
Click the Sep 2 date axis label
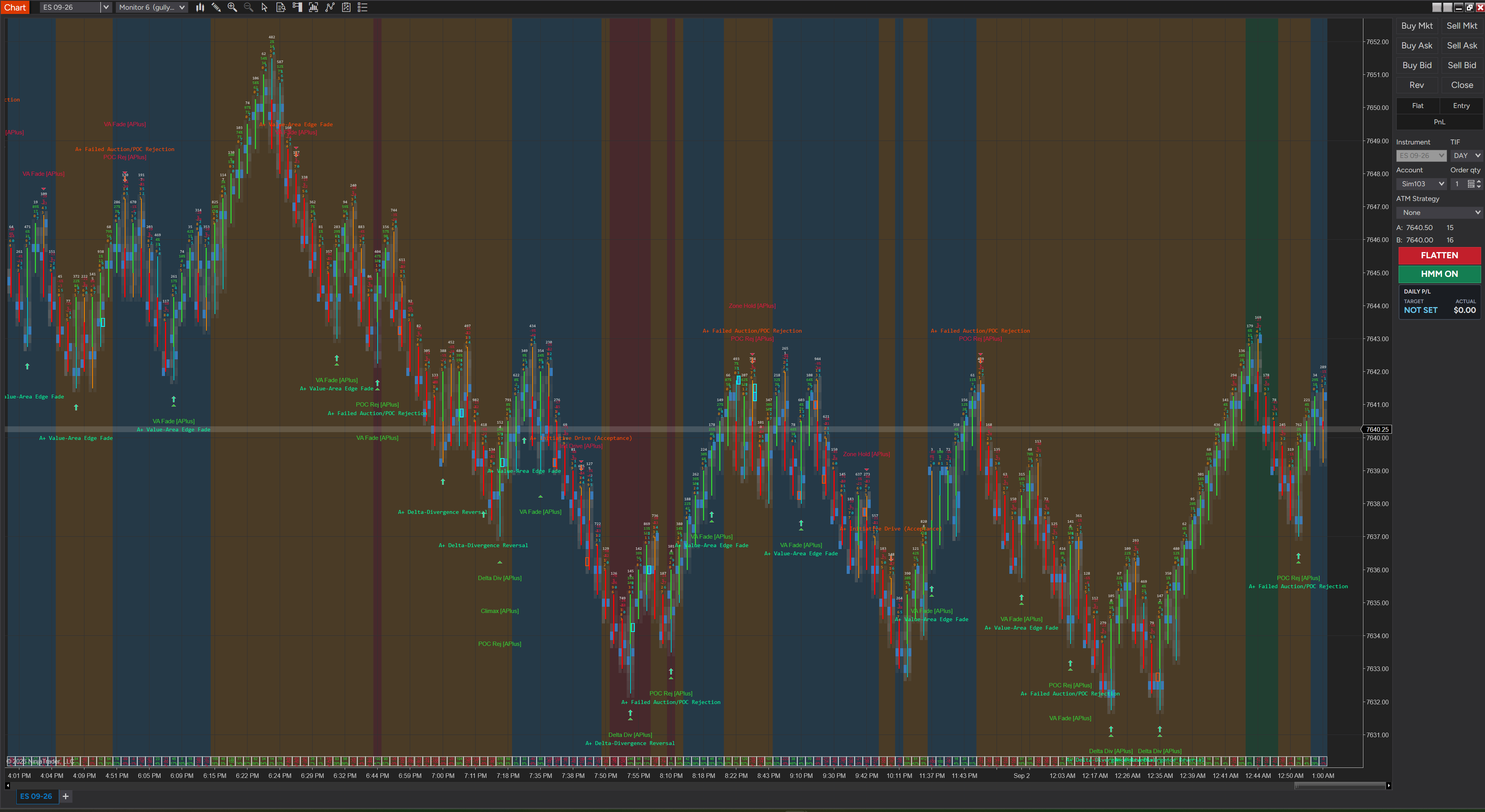(x=1021, y=776)
